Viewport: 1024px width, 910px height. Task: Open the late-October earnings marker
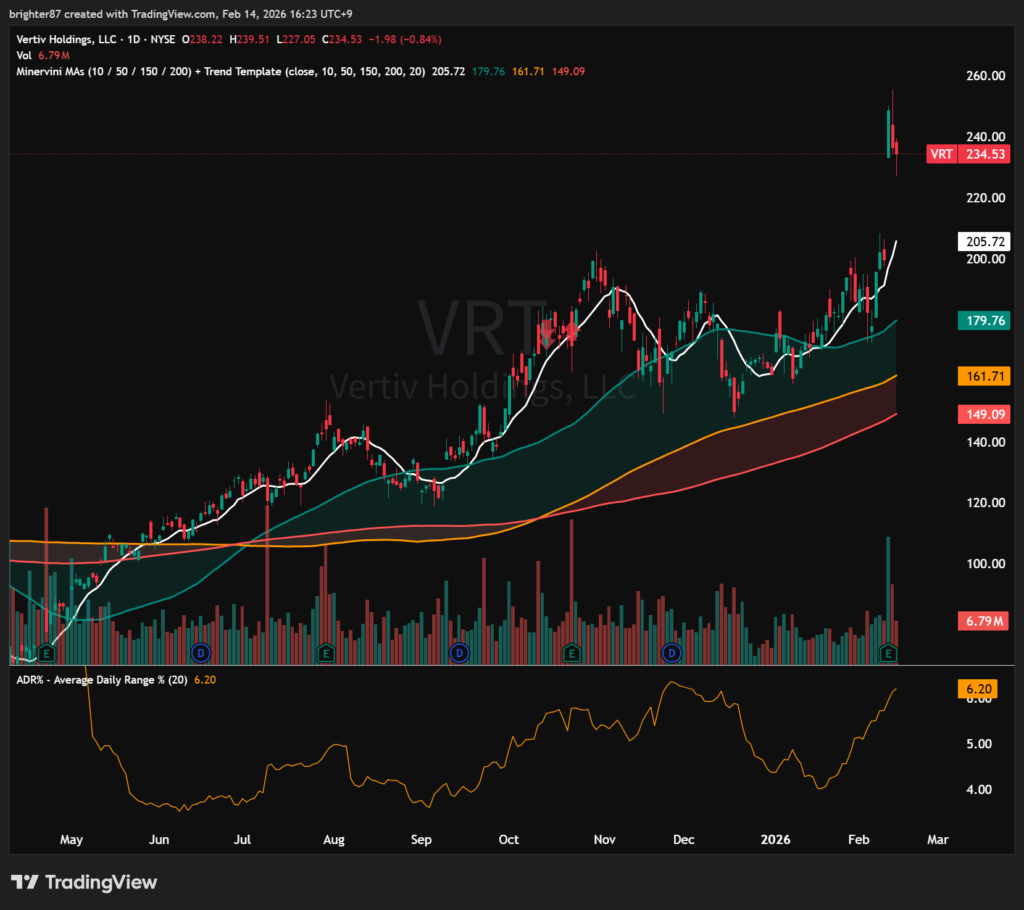tap(571, 653)
